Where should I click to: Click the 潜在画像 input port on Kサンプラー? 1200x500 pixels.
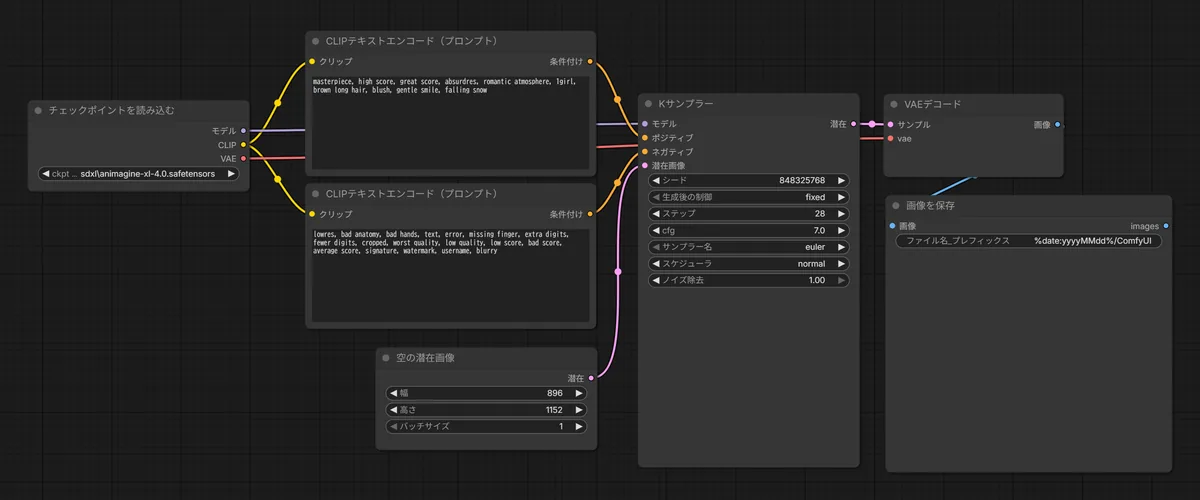coord(645,166)
